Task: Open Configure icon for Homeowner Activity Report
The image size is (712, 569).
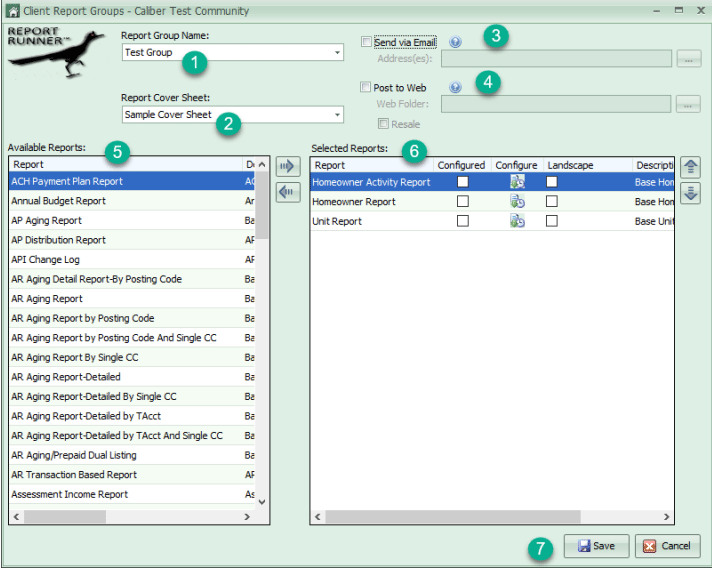Action: 517,182
